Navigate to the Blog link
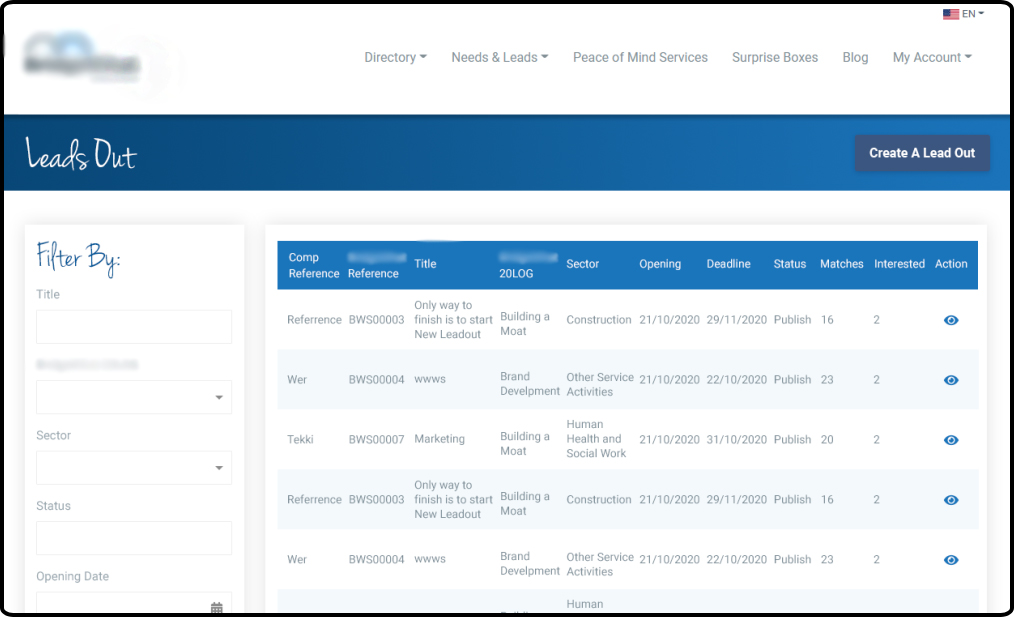This screenshot has width=1015, height=617. [855, 57]
